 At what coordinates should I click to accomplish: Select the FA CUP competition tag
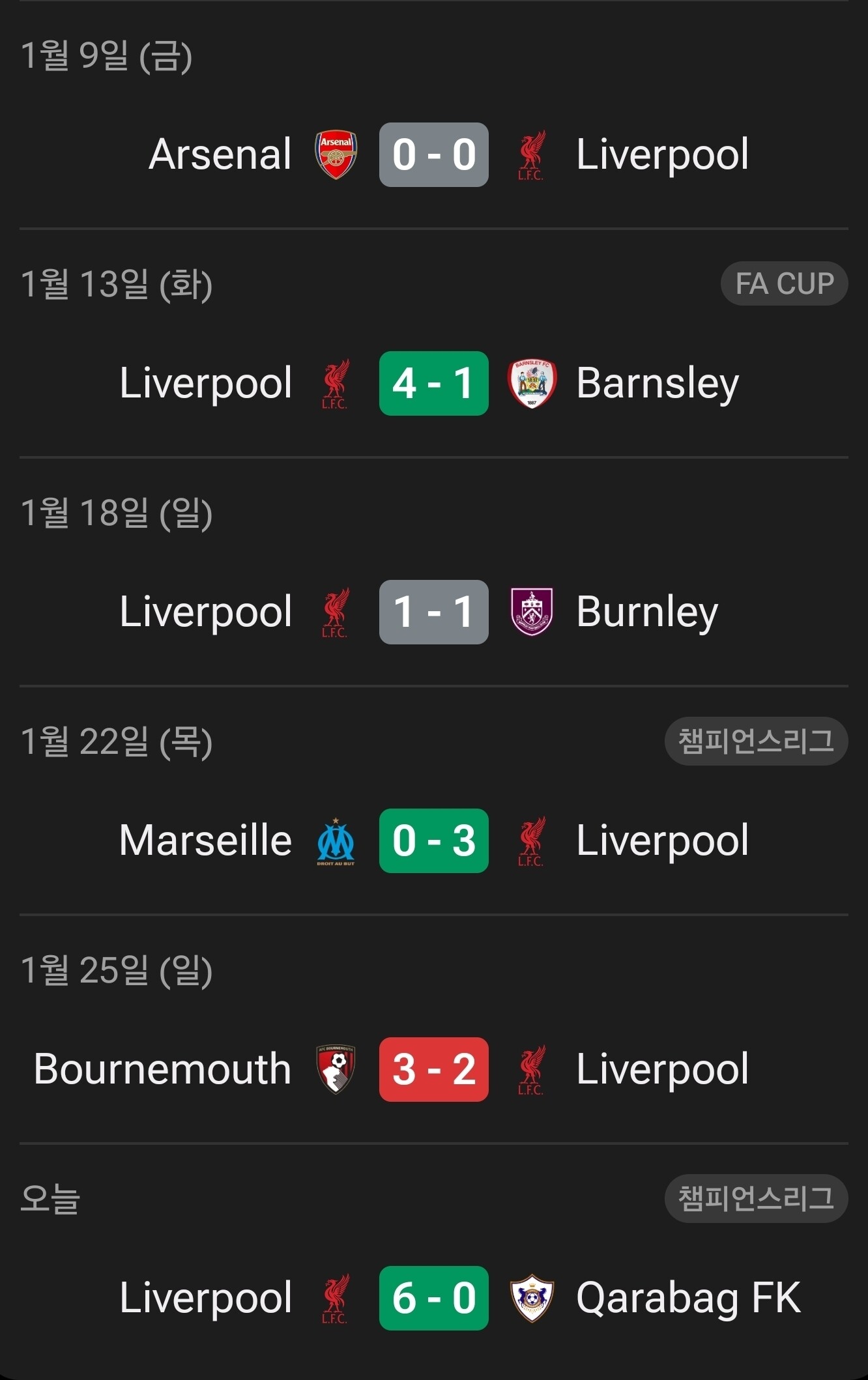(x=785, y=283)
